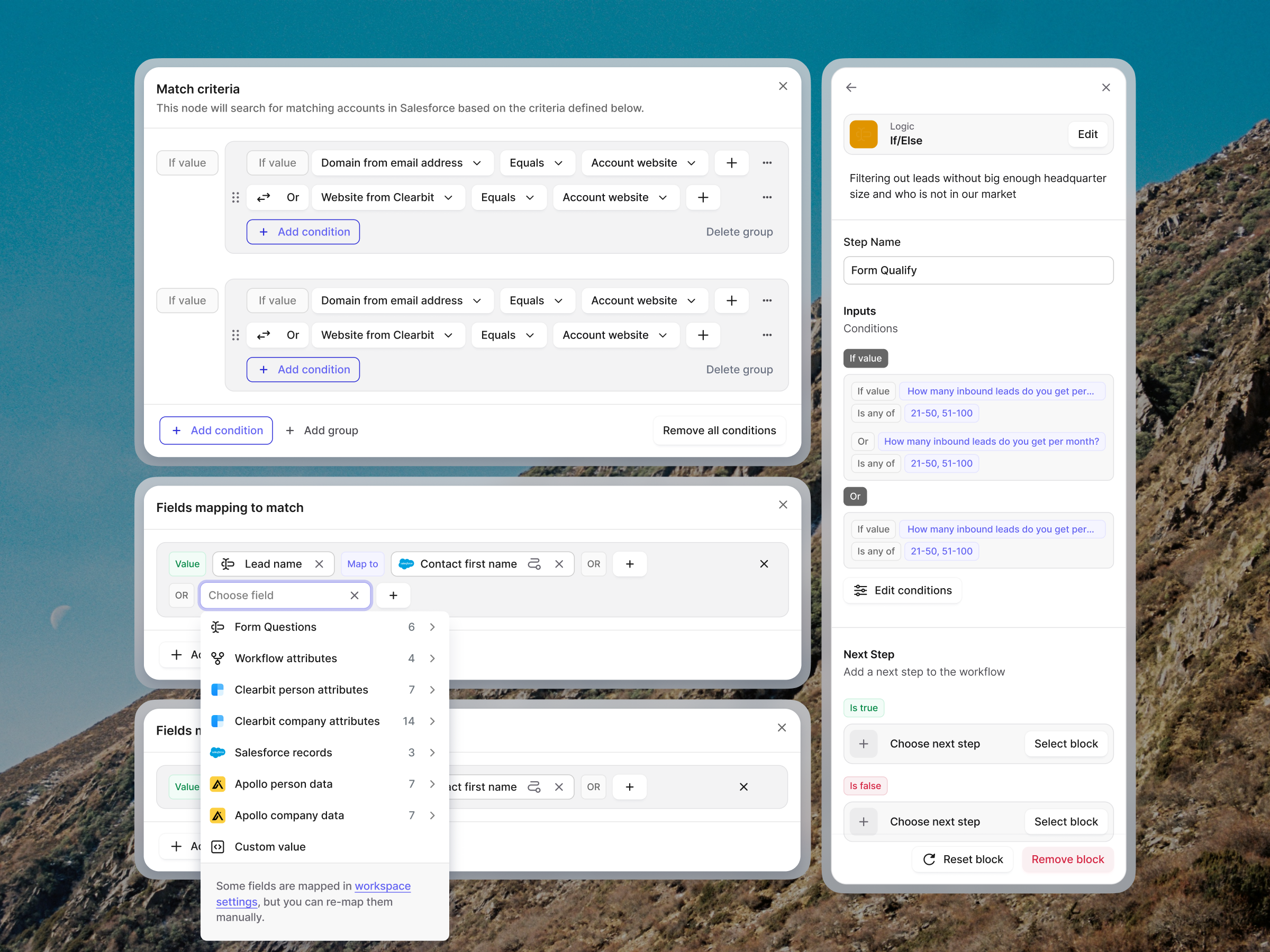
Task: Click the Form Questions icon in the field list
Action: click(218, 627)
